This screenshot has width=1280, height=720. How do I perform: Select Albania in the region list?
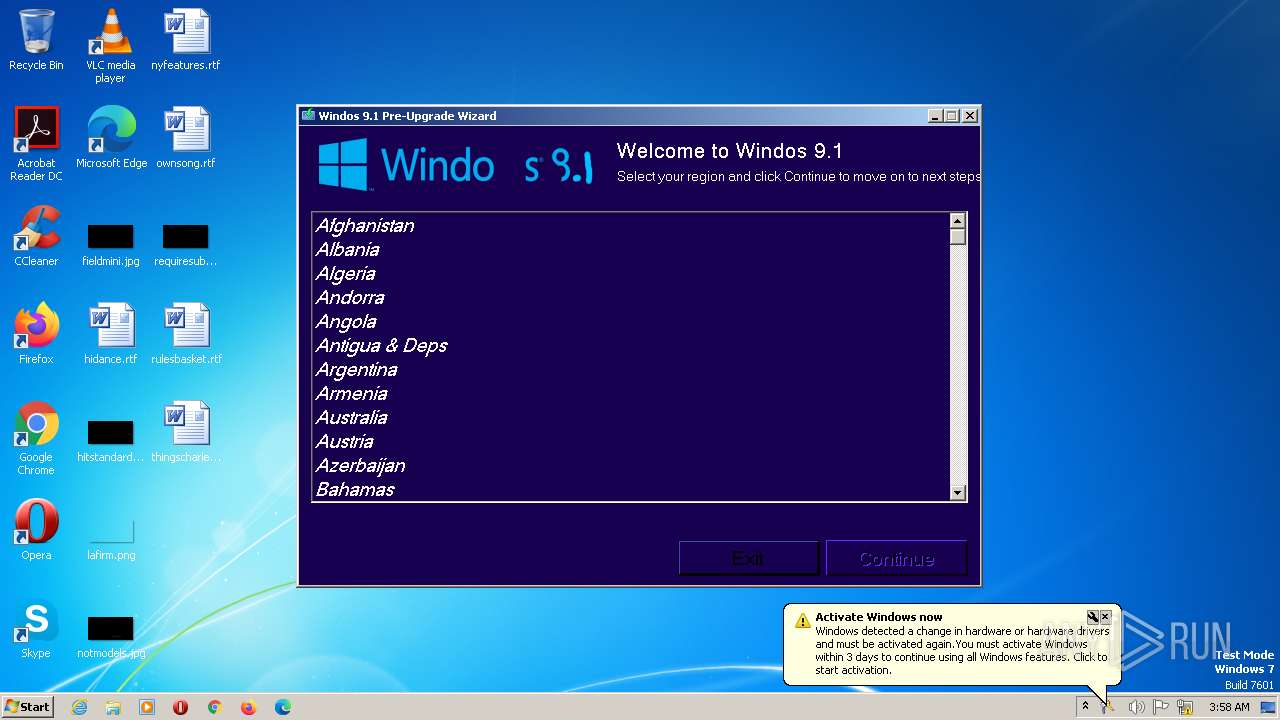point(631,250)
